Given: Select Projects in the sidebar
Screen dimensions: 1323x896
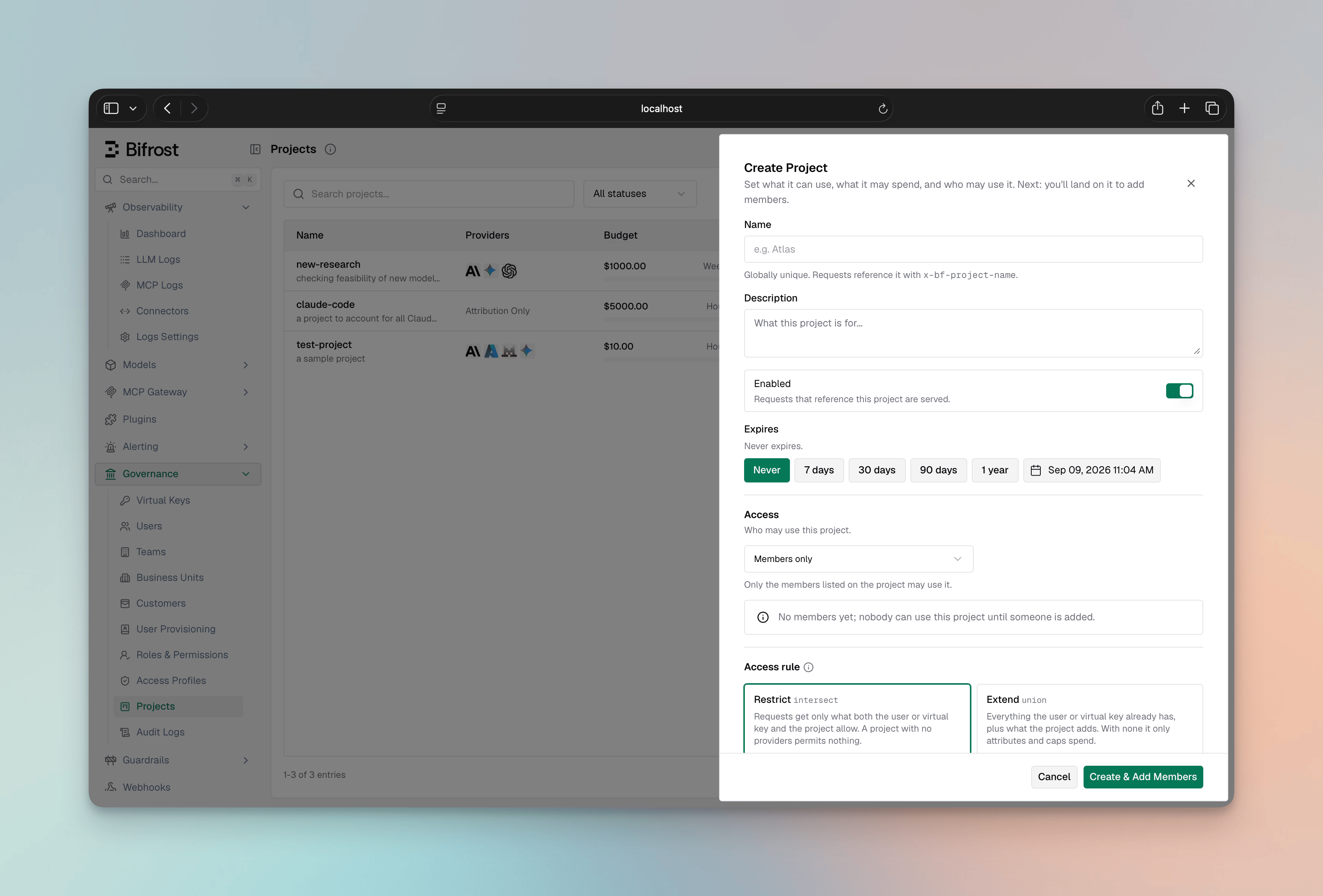Looking at the screenshot, I should tap(178, 706).
